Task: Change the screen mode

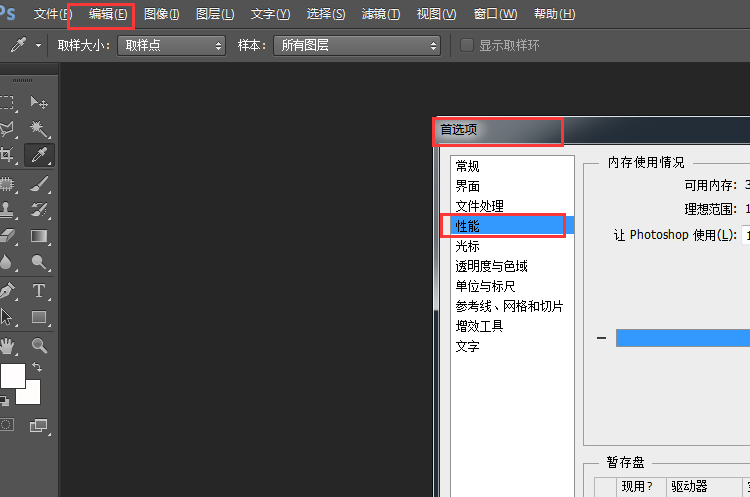Action: click(39, 425)
